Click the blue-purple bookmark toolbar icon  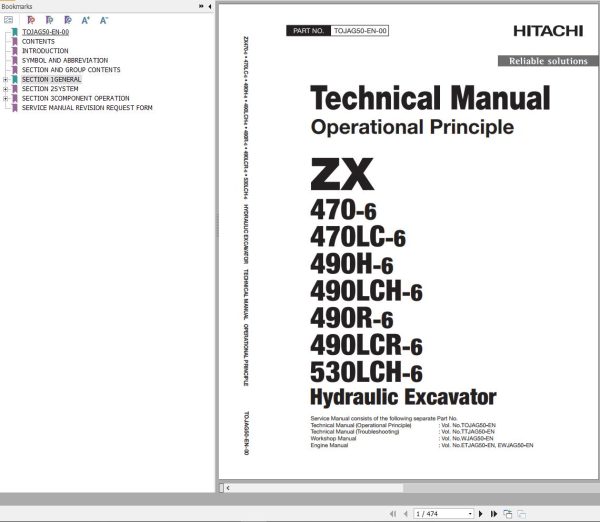[68, 20]
